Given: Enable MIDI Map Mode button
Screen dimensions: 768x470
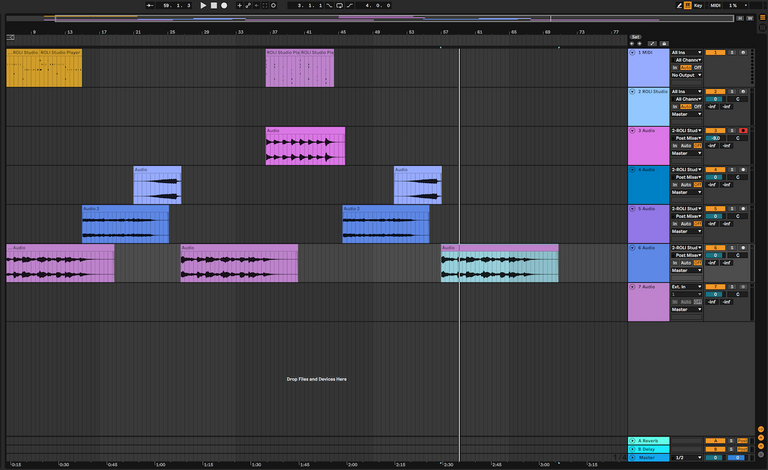Looking at the screenshot, I should 716,5.
